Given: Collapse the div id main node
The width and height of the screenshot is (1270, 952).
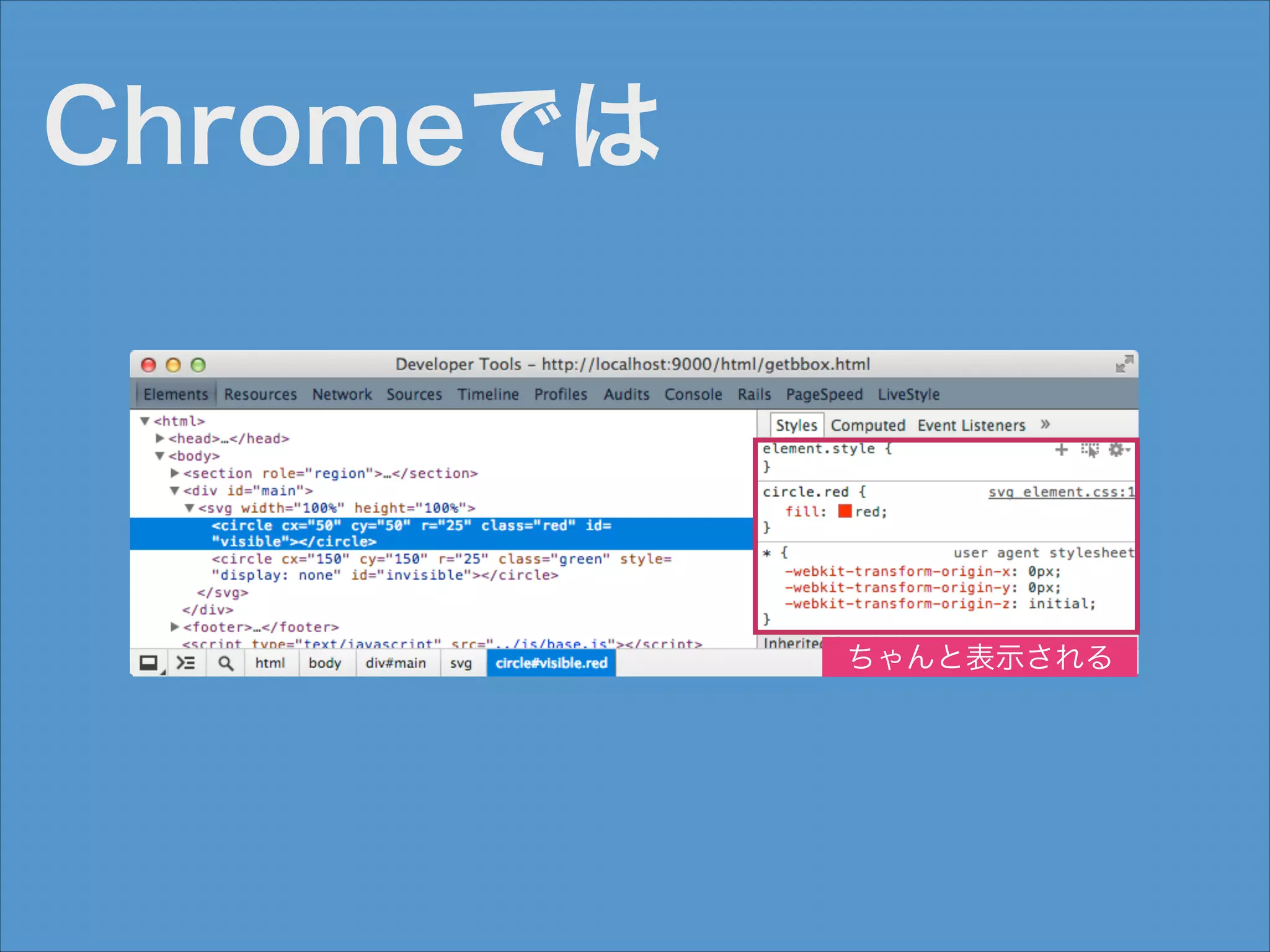Looking at the screenshot, I should tap(175, 491).
